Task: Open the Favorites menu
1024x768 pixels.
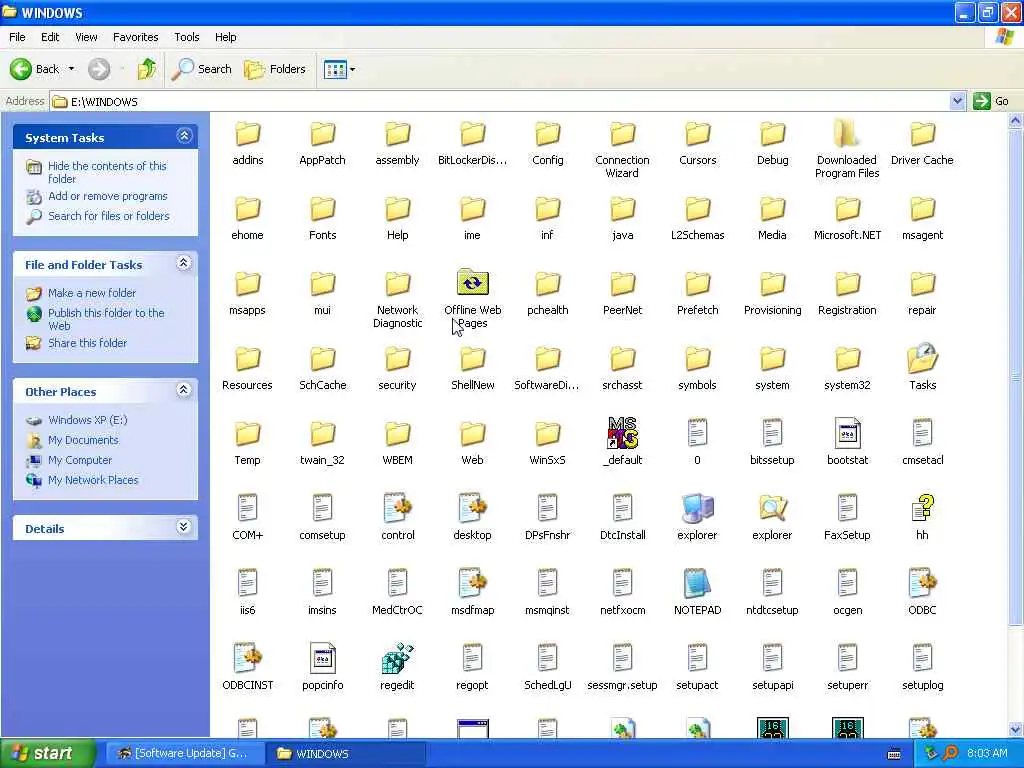Action: (136, 37)
